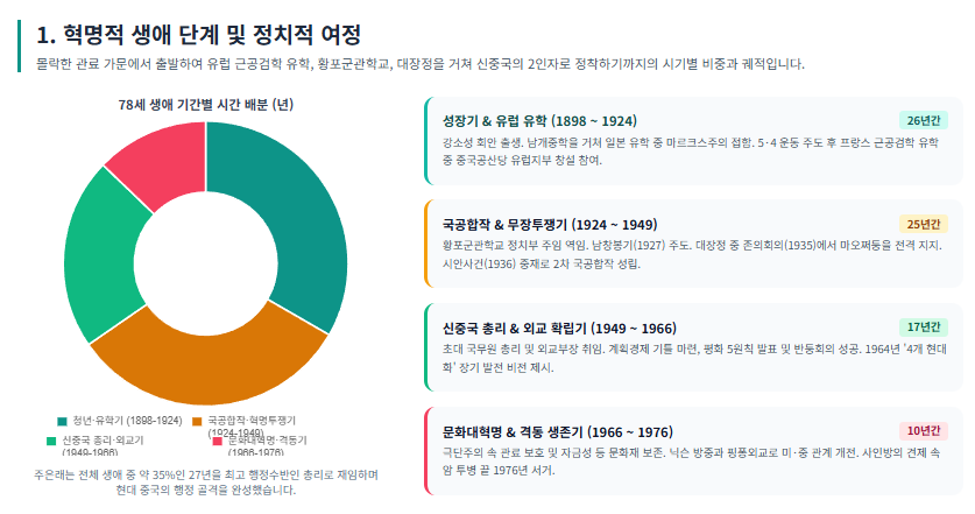The height and width of the screenshot is (514, 975).
Task: Open the 성장기 & 유럽 유학 card heading
Action: (x=539, y=121)
